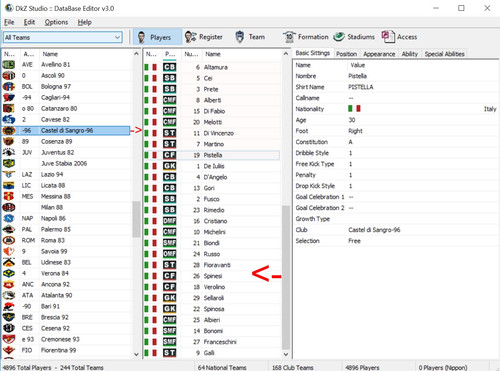
Task: Select Cosenza 89 in team list
Action: (66, 142)
